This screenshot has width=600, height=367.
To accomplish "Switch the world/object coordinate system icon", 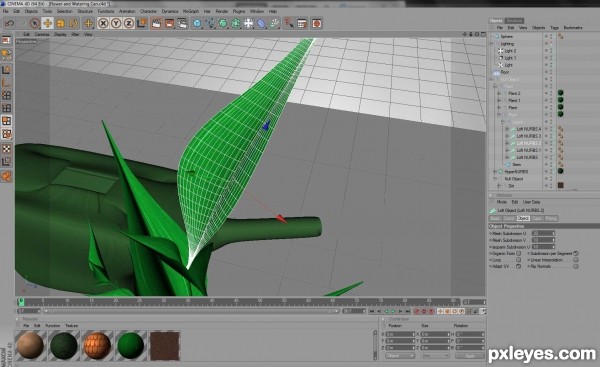I will [x=142, y=23].
